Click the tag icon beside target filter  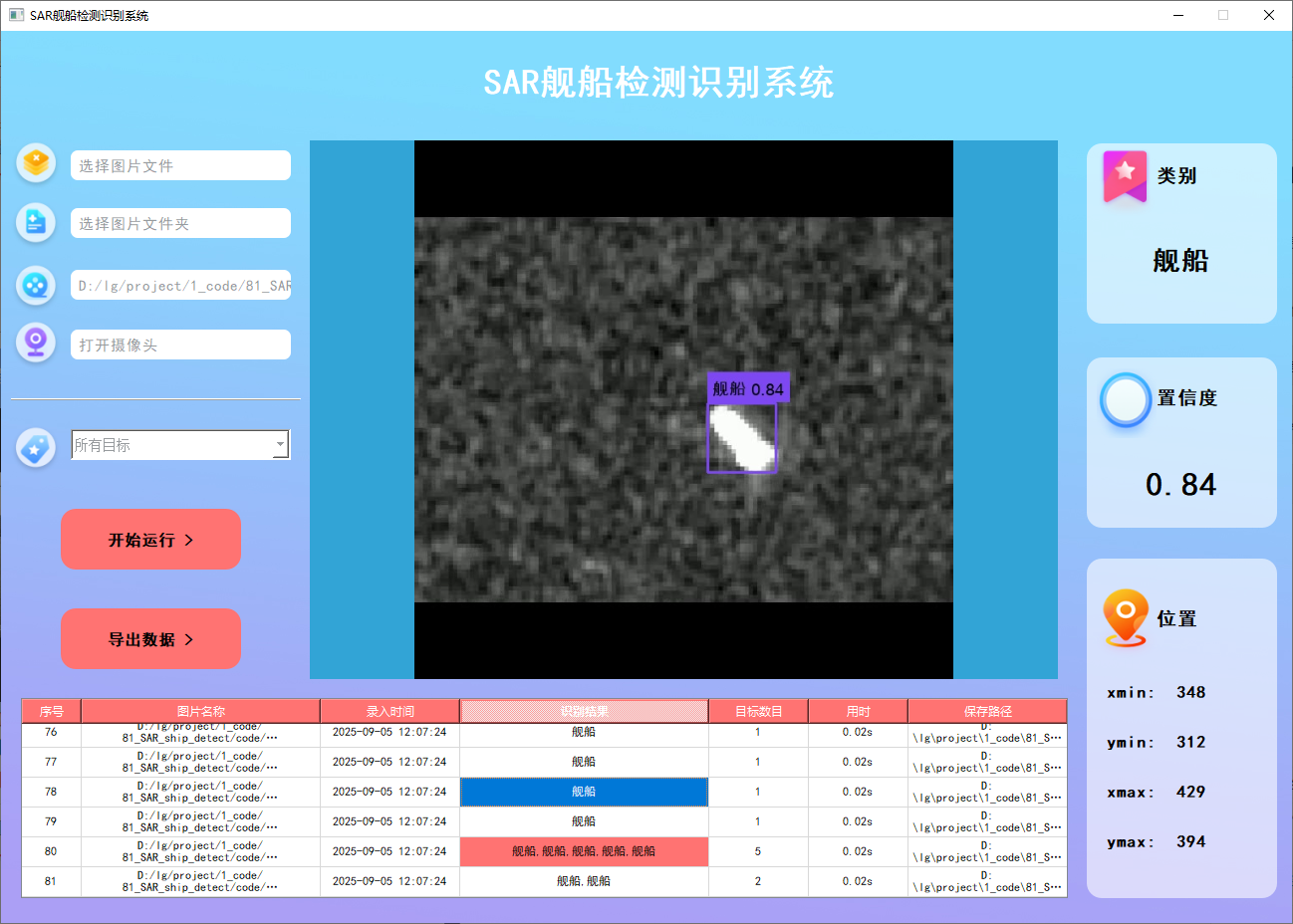[x=36, y=447]
